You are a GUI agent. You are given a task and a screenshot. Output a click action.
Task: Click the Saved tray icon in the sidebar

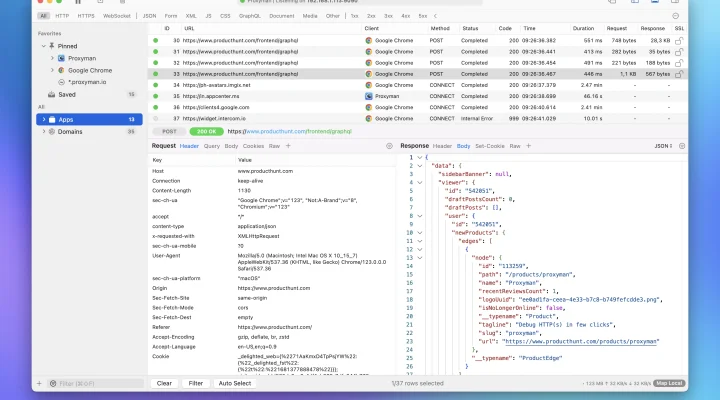pyautogui.click(x=51, y=95)
